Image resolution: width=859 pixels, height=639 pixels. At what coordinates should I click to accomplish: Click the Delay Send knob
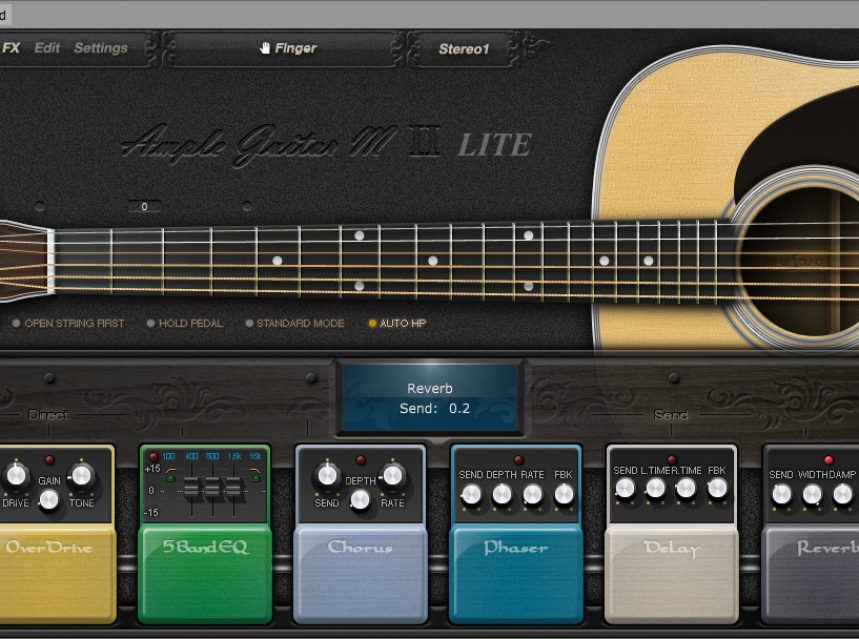625,488
